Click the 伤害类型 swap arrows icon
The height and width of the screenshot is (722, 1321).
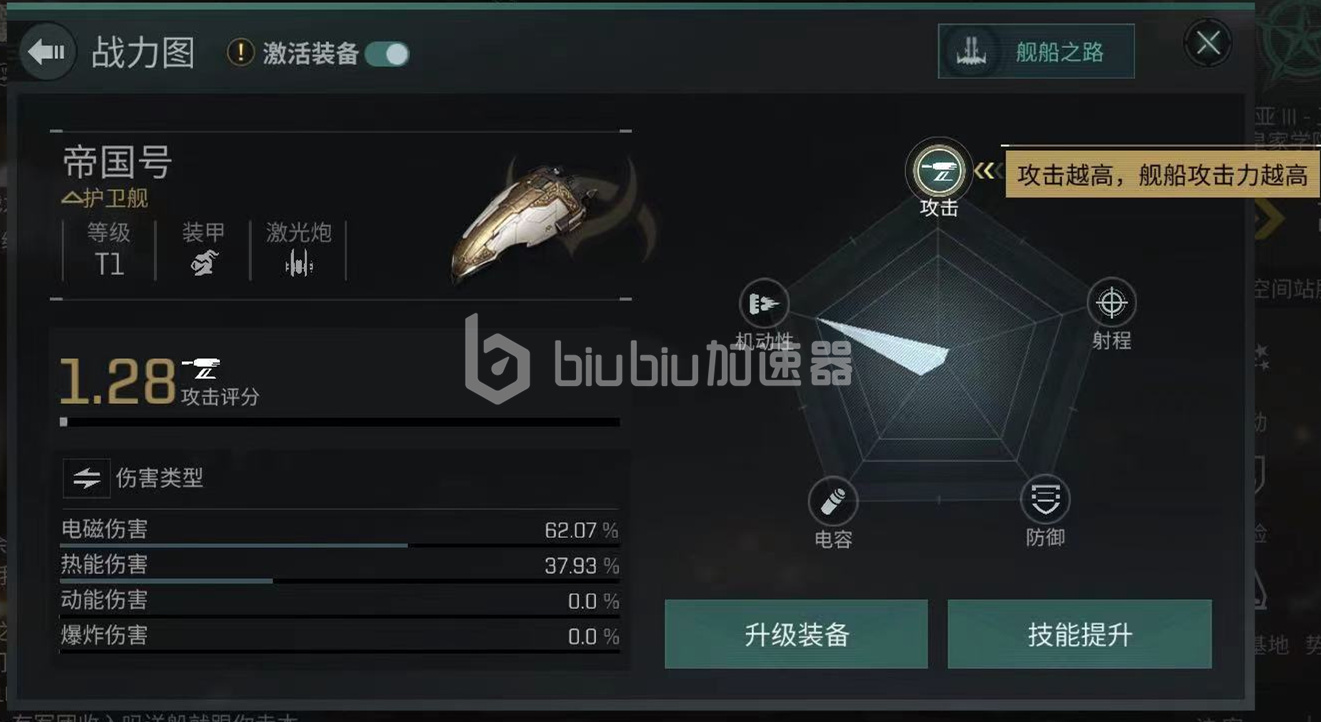tap(87, 479)
